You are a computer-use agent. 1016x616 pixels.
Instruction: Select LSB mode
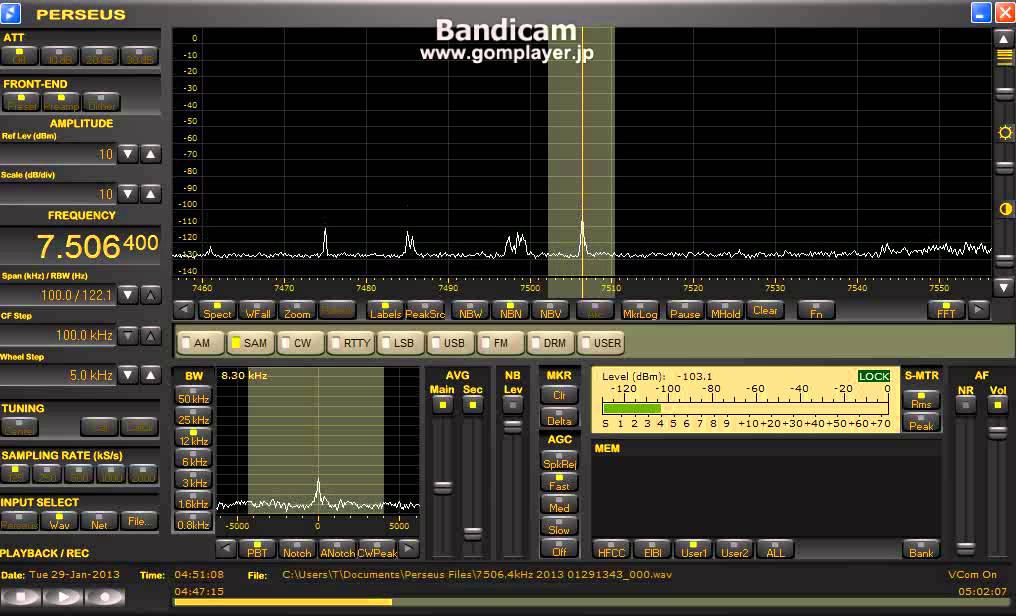(400, 343)
